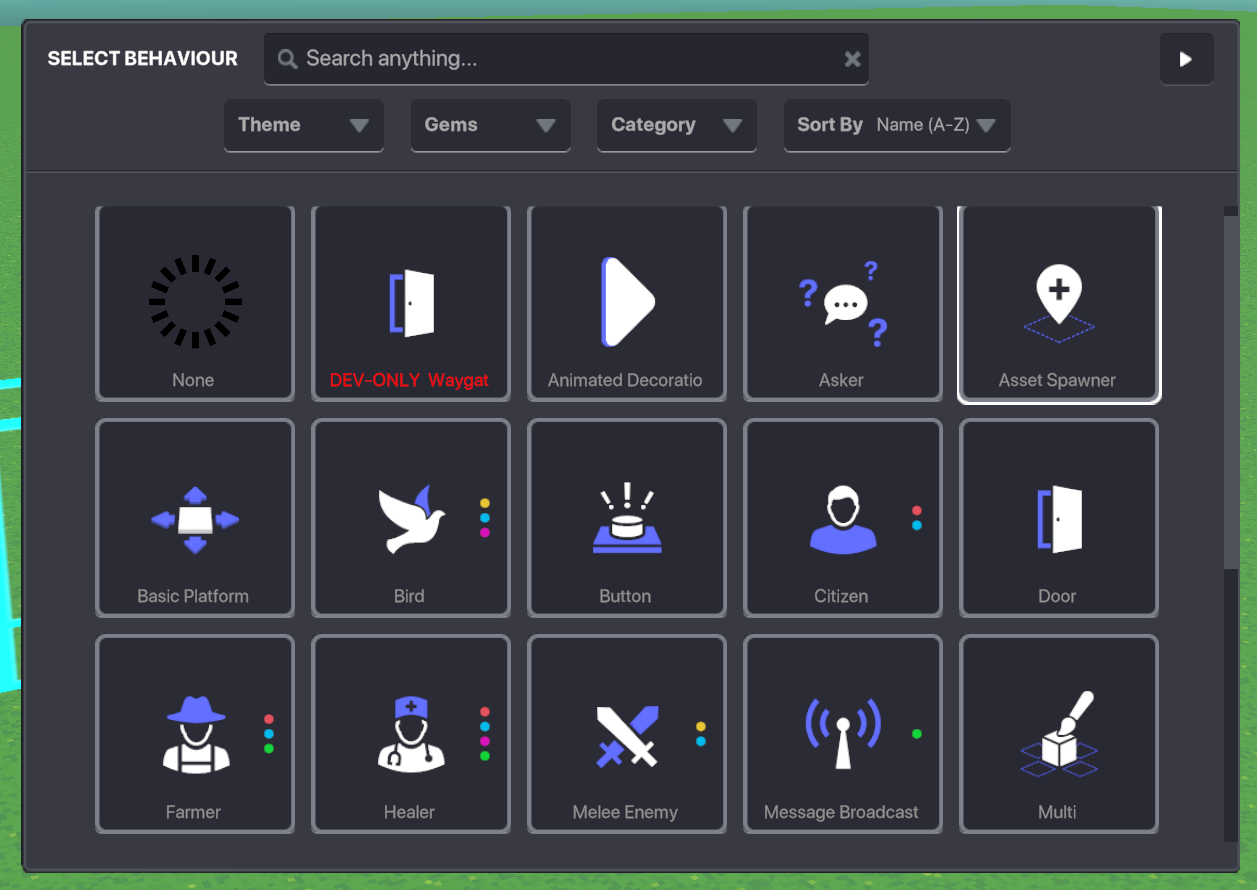Click the 'Farmer' label text
1257x890 pixels.
coord(193,812)
